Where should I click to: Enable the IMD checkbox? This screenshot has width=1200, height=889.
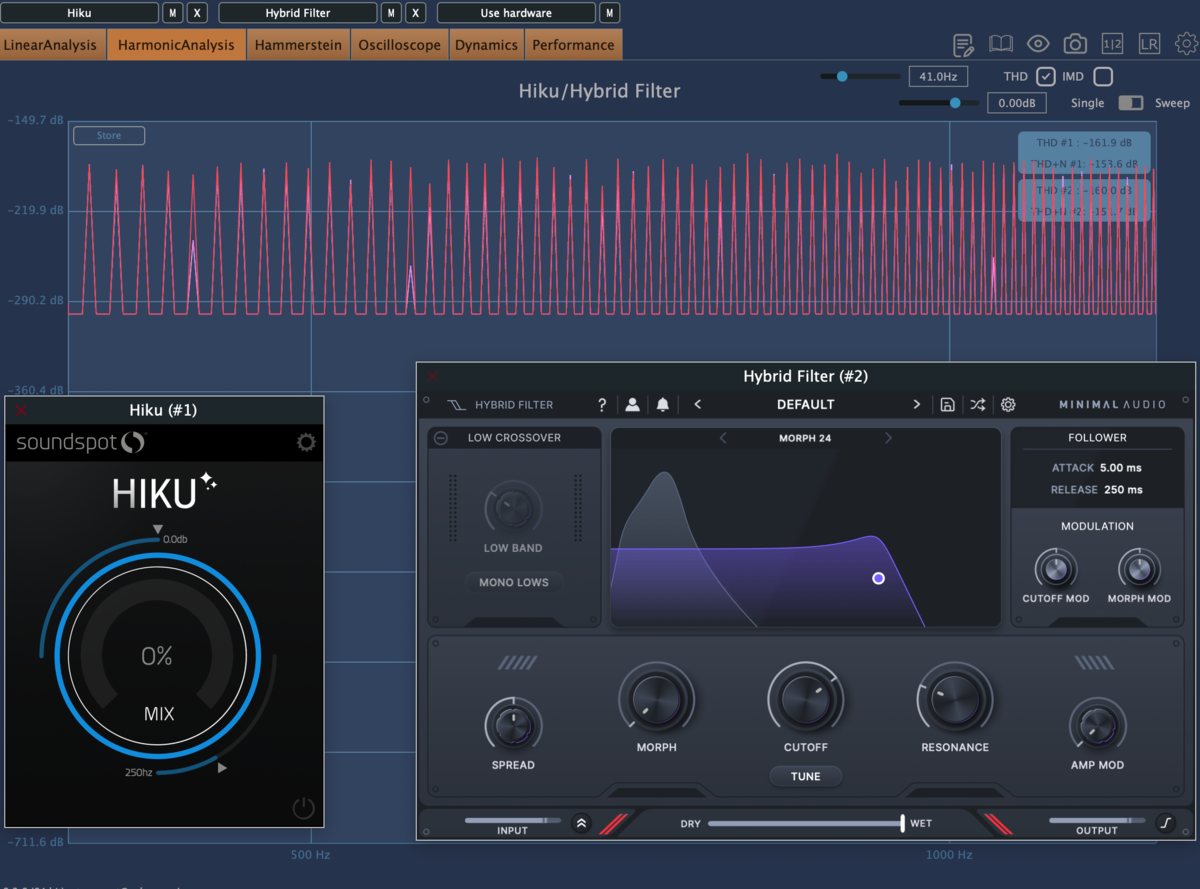[1103, 76]
